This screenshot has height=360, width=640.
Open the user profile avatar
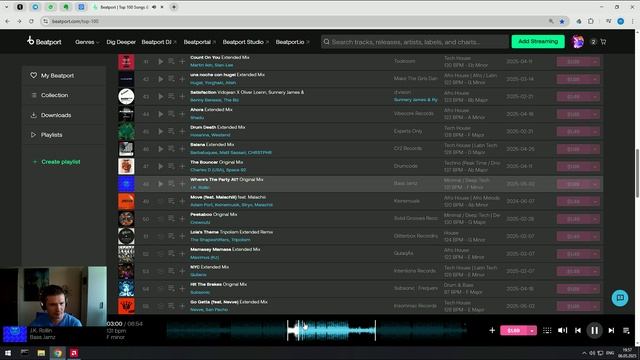[577, 42]
